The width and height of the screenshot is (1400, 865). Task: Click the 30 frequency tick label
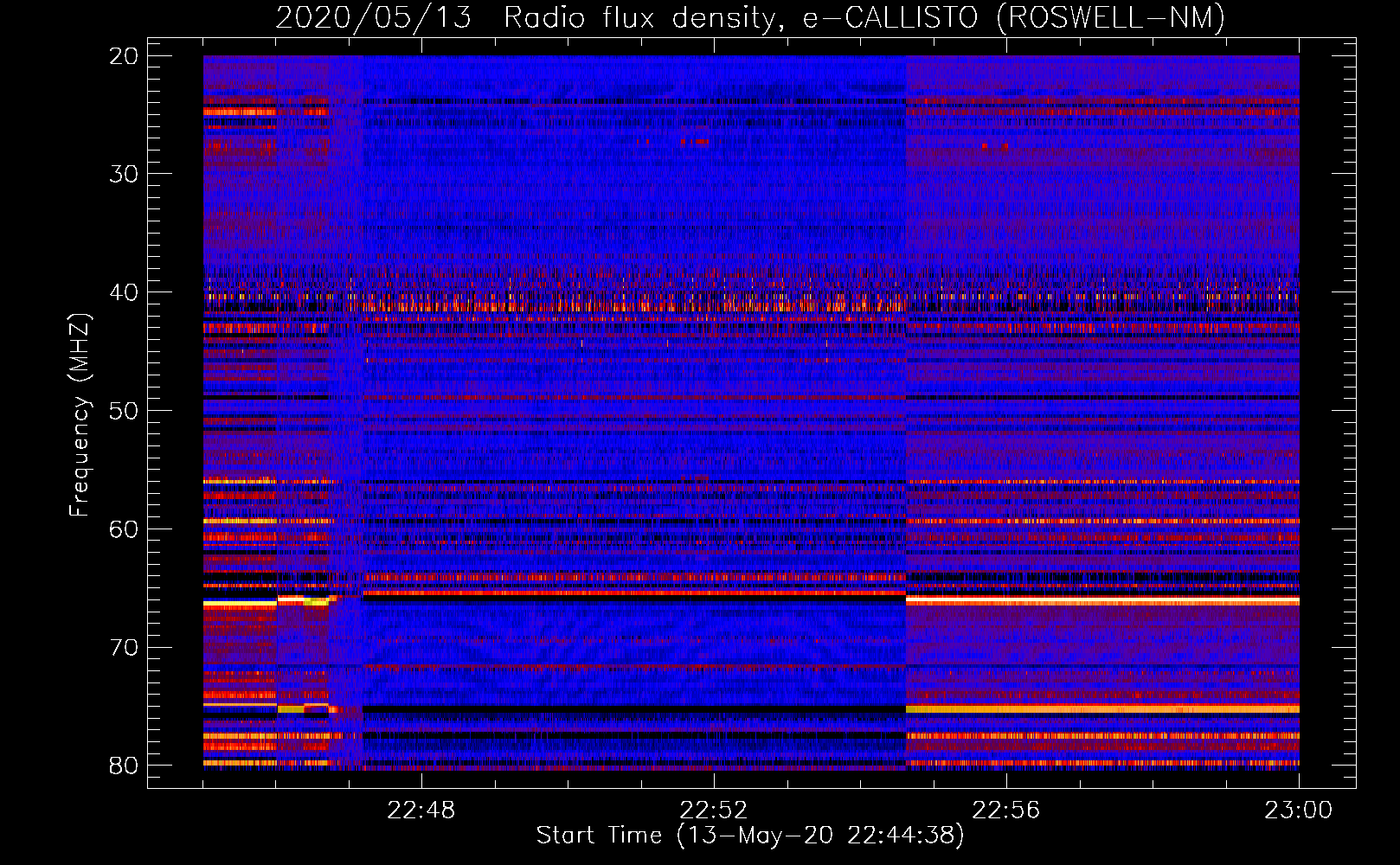125,174
